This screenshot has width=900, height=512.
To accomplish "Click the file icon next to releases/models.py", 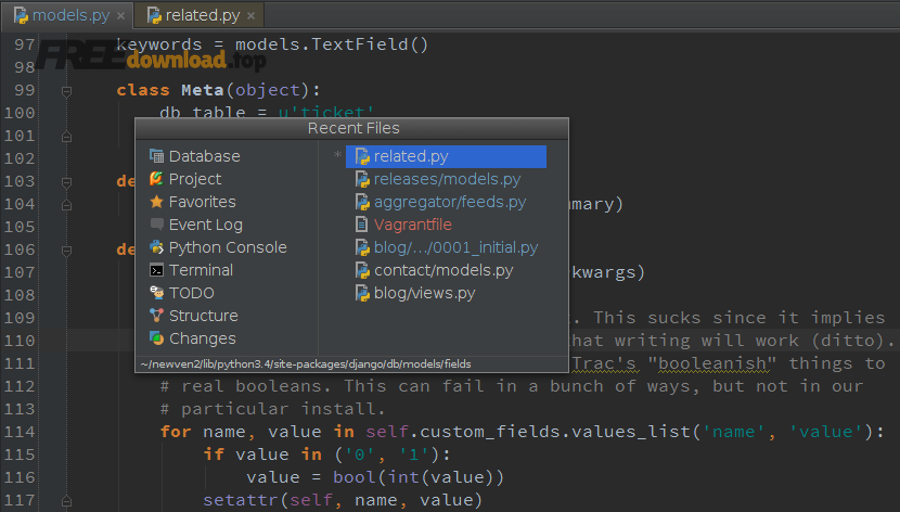I will pos(362,179).
